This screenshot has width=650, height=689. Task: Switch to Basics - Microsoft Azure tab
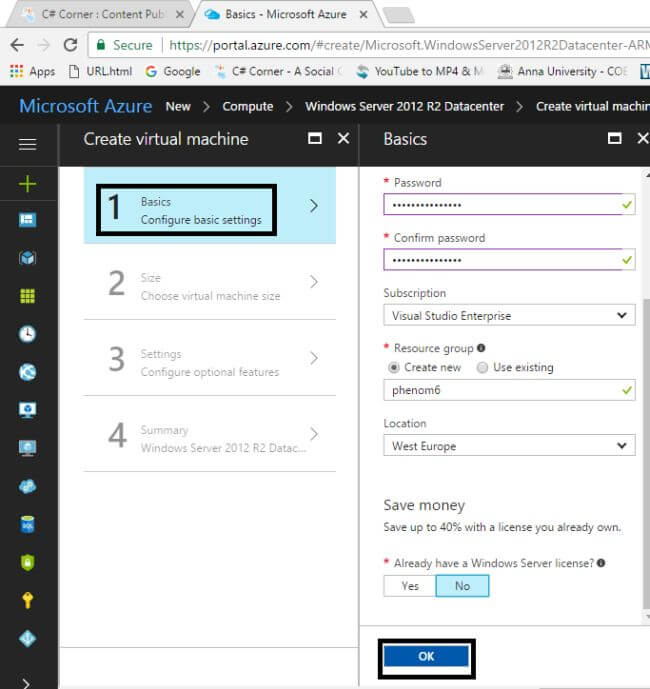(x=286, y=15)
